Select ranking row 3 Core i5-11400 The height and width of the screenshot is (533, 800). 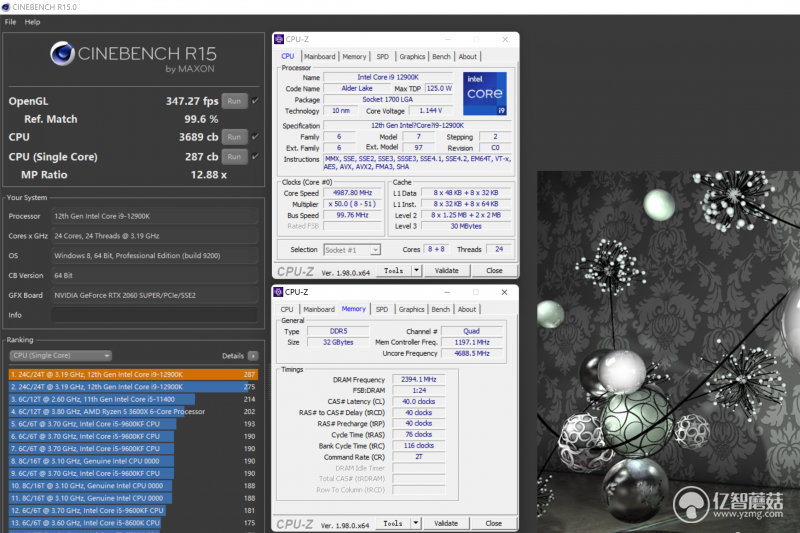click(133, 399)
